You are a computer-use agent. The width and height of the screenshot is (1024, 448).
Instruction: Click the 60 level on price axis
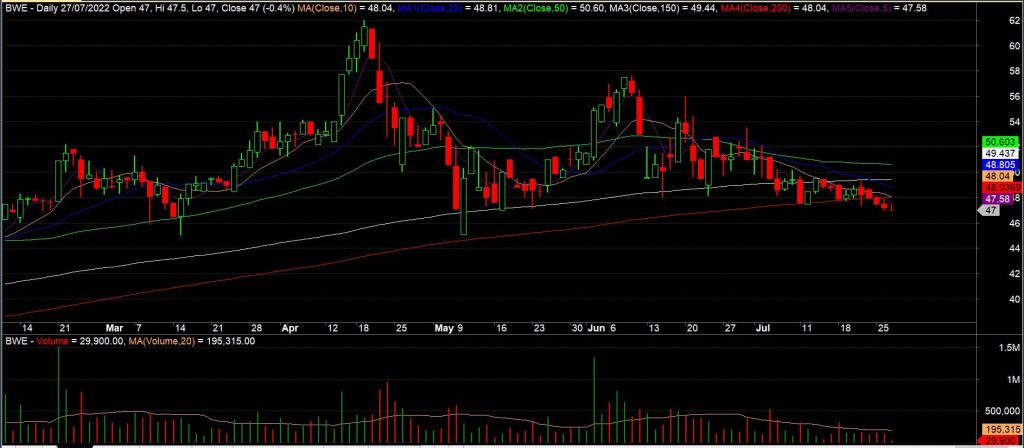1015,46
